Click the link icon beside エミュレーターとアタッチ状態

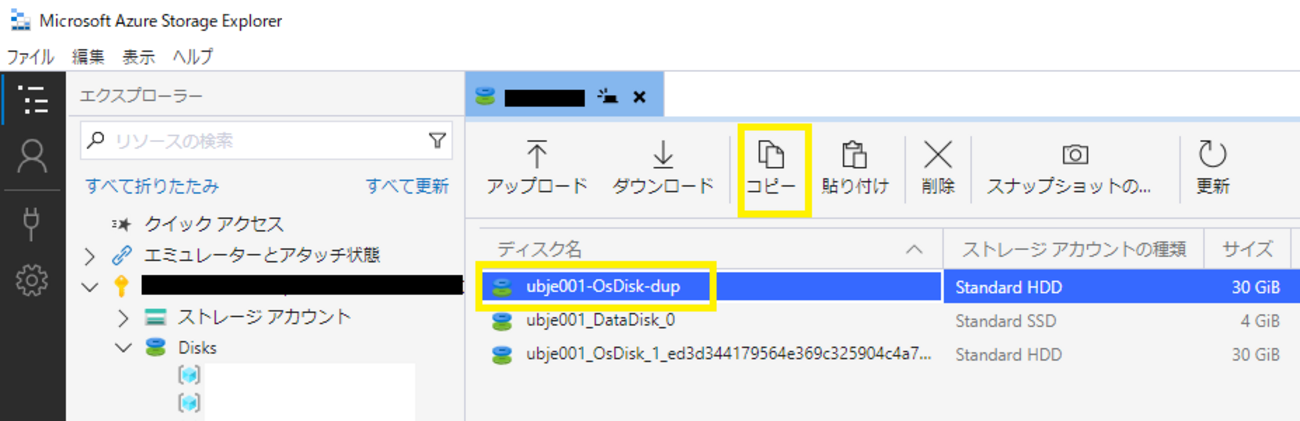122,255
